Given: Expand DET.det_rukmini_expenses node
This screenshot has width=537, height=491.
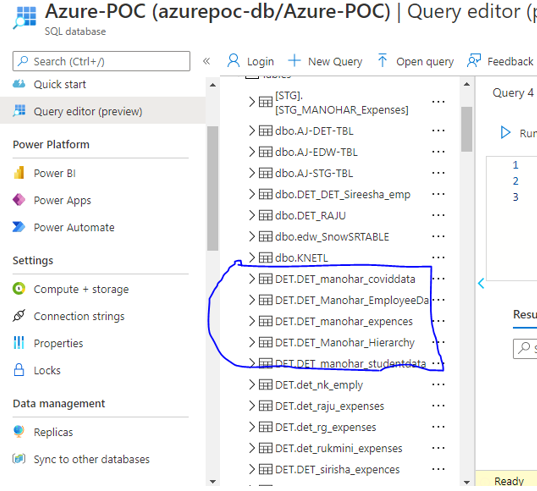Looking at the screenshot, I should (x=252, y=448).
